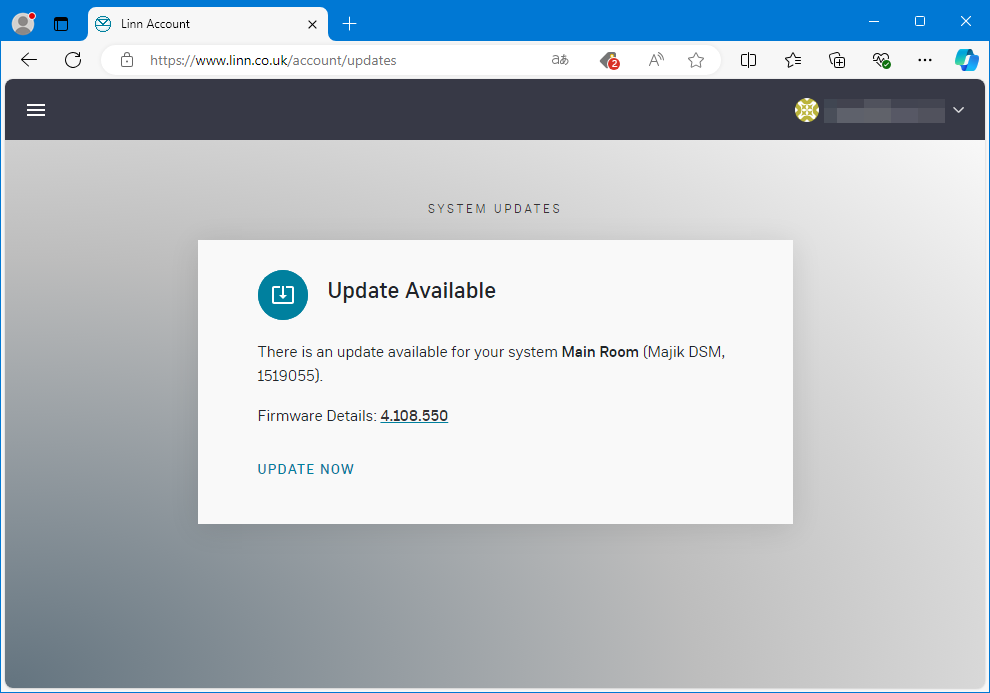The height and width of the screenshot is (693, 990).
Task: Open a new browser tab
Action: coord(349,24)
